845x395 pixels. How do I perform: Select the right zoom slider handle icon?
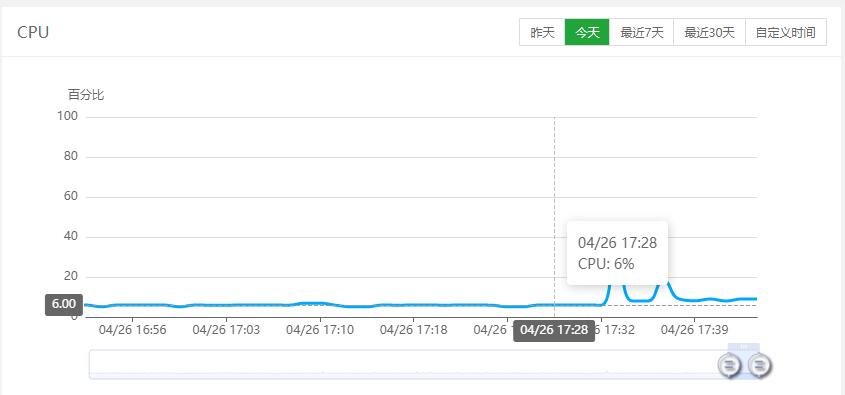pos(760,365)
